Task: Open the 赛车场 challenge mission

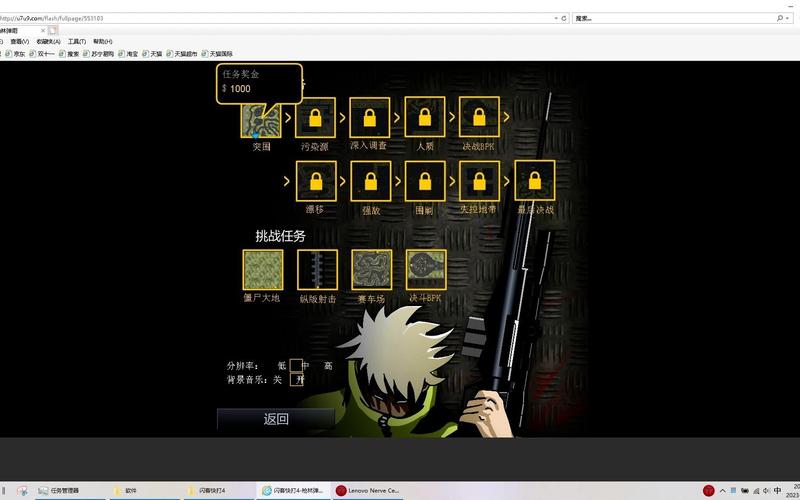Action: point(372,270)
